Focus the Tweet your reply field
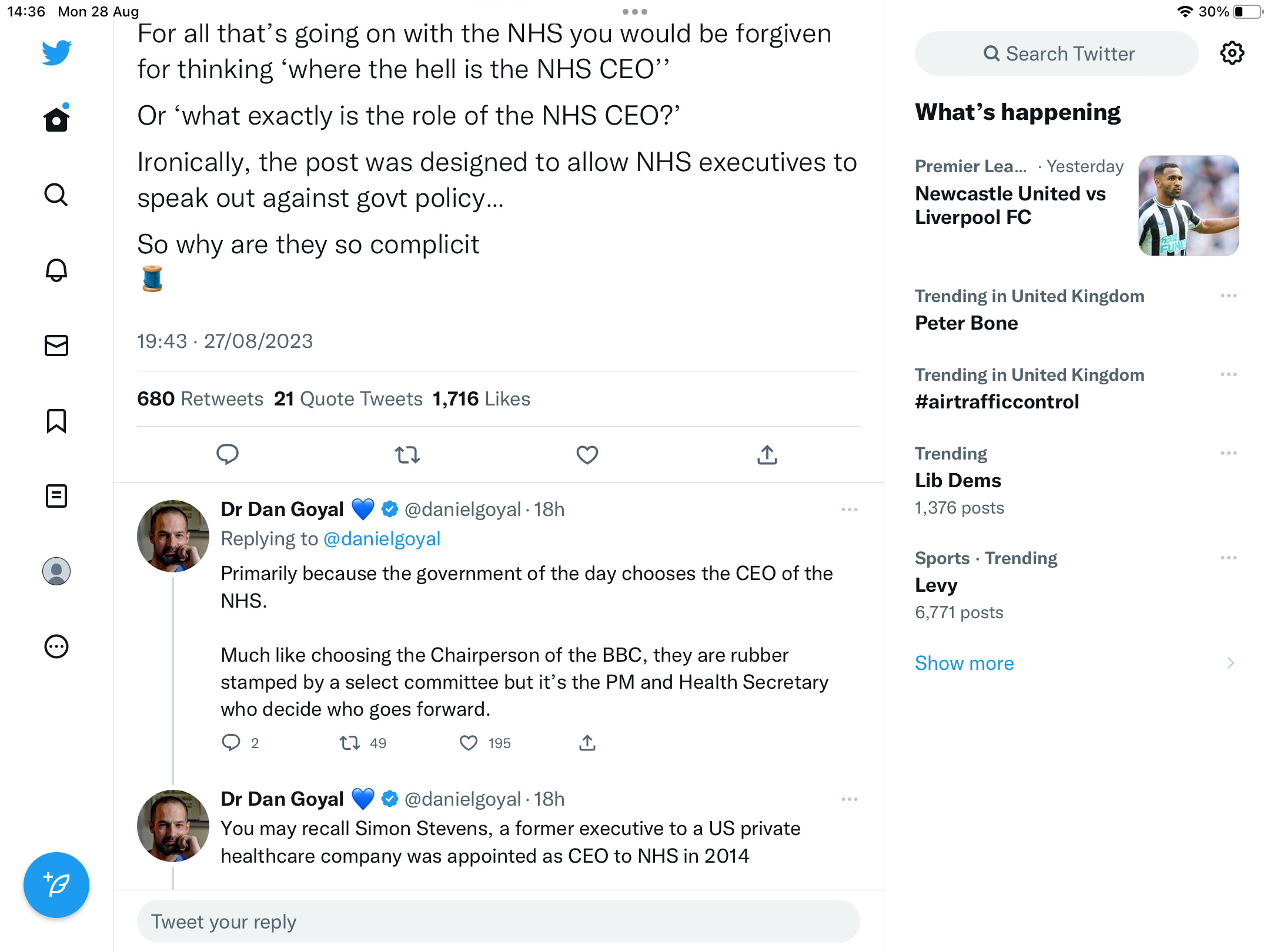This screenshot has height=952, width=1270. 498,921
